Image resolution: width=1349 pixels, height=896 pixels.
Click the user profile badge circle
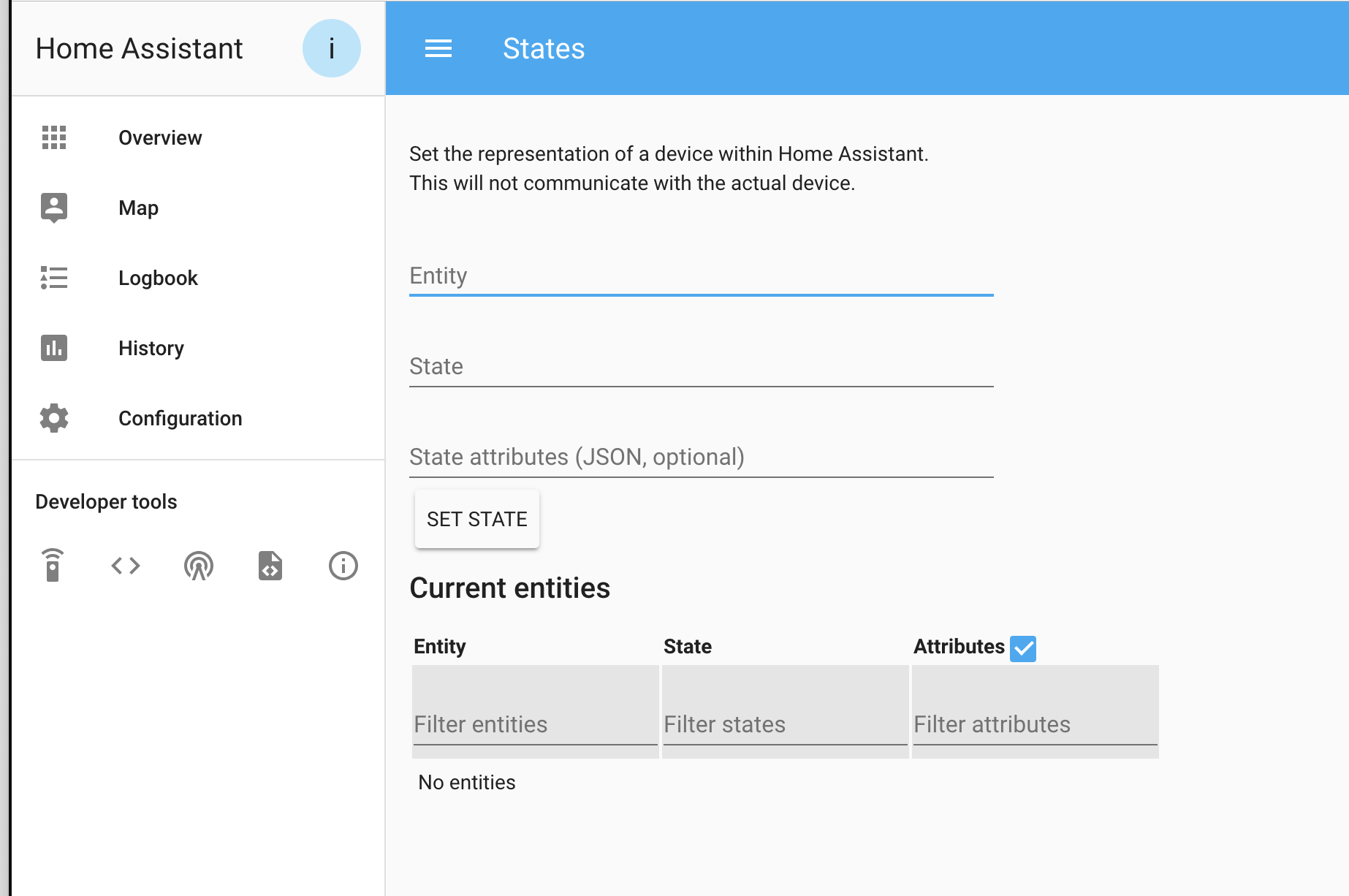(x=332, y=48)
